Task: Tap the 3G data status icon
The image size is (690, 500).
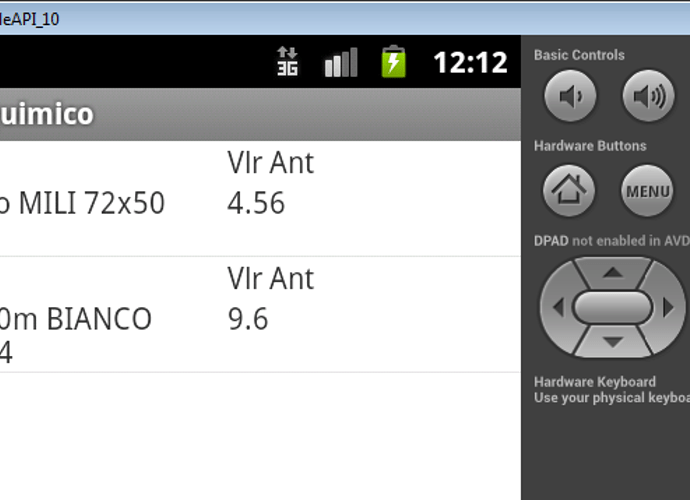Action: tap(287, 62)
